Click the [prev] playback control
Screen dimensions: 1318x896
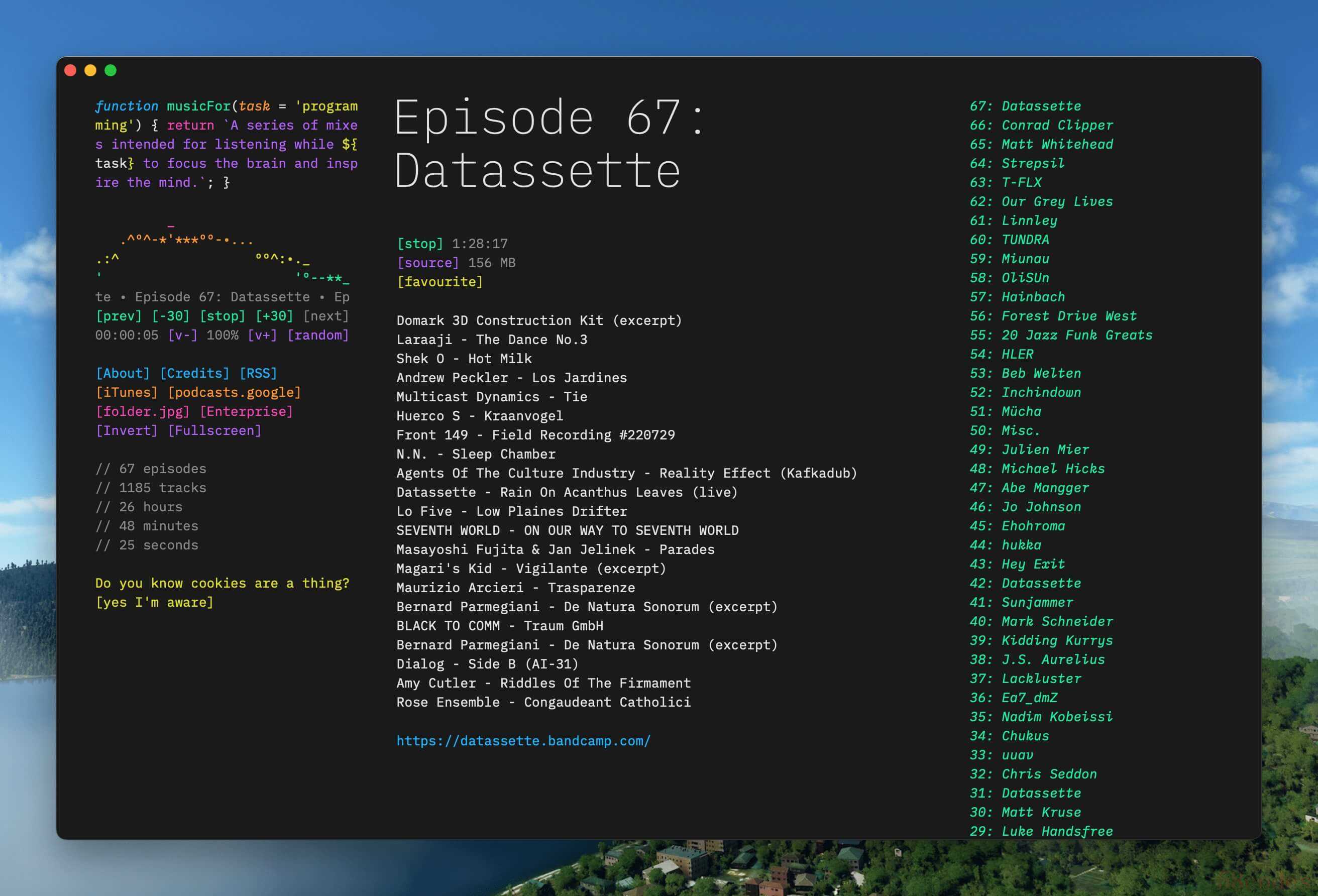tap(119, 316)
